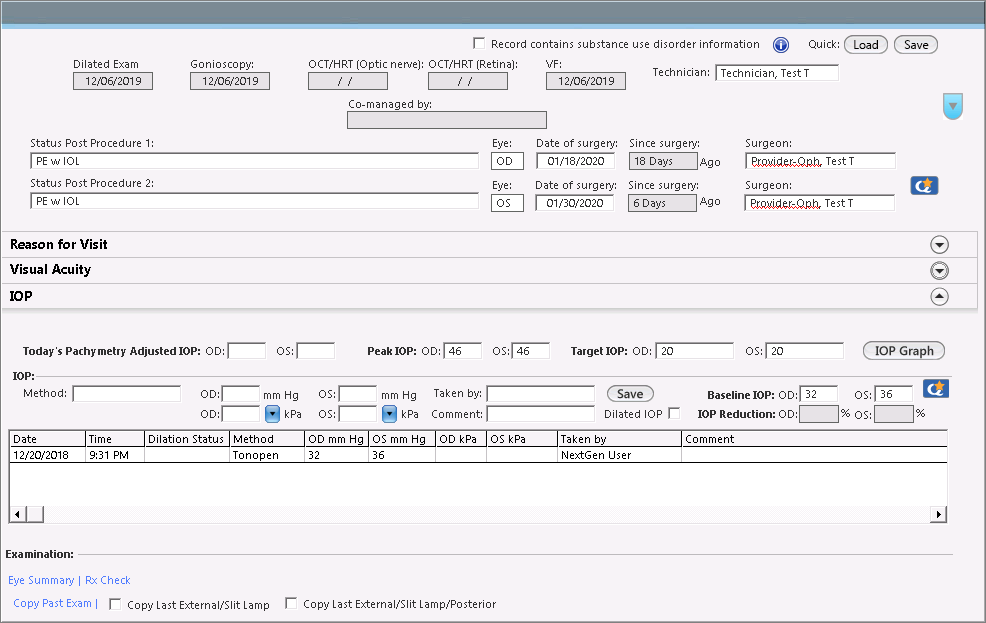
Task: Click the 18 Days since surgery field
Action: pyautogui.click(x=663, y=161)
